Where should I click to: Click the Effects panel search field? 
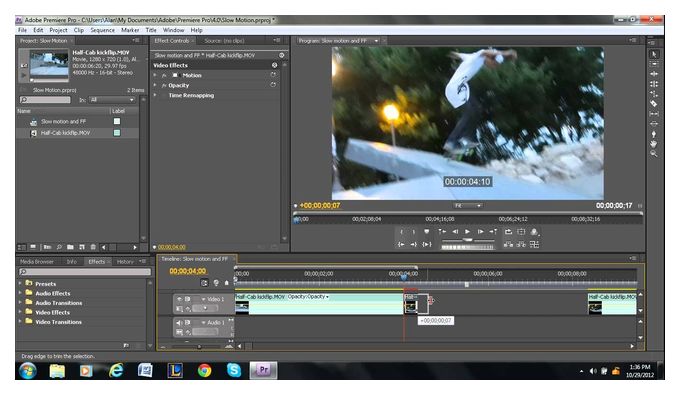85,271
